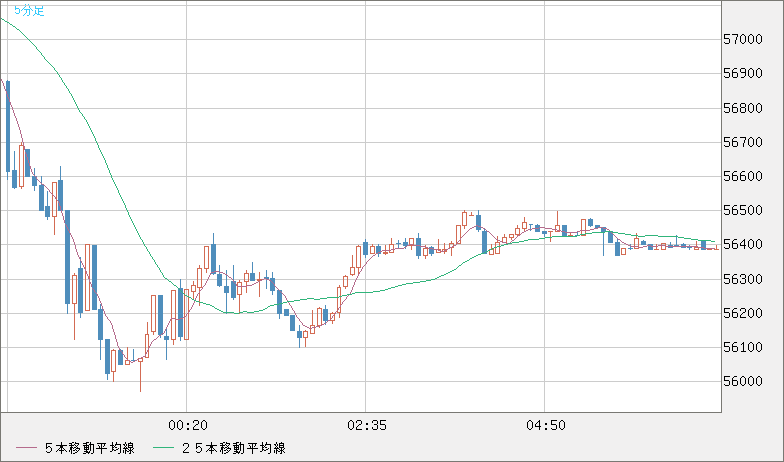Click the 5本移動平均線 legend label

pos(90,448)
